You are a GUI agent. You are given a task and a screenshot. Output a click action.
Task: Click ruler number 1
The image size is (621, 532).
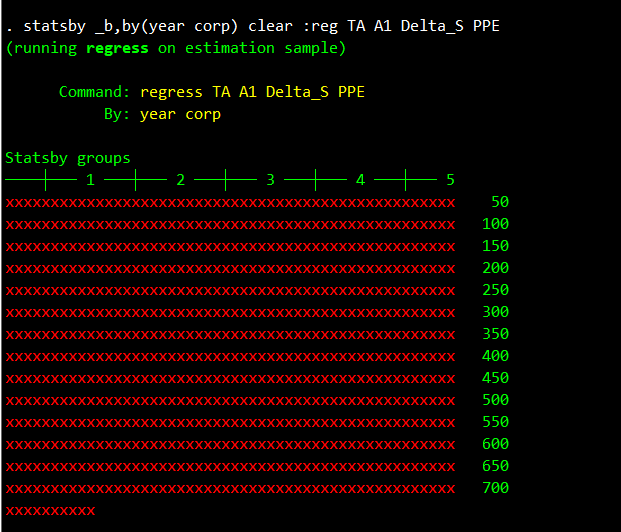[x=90, y=180]
